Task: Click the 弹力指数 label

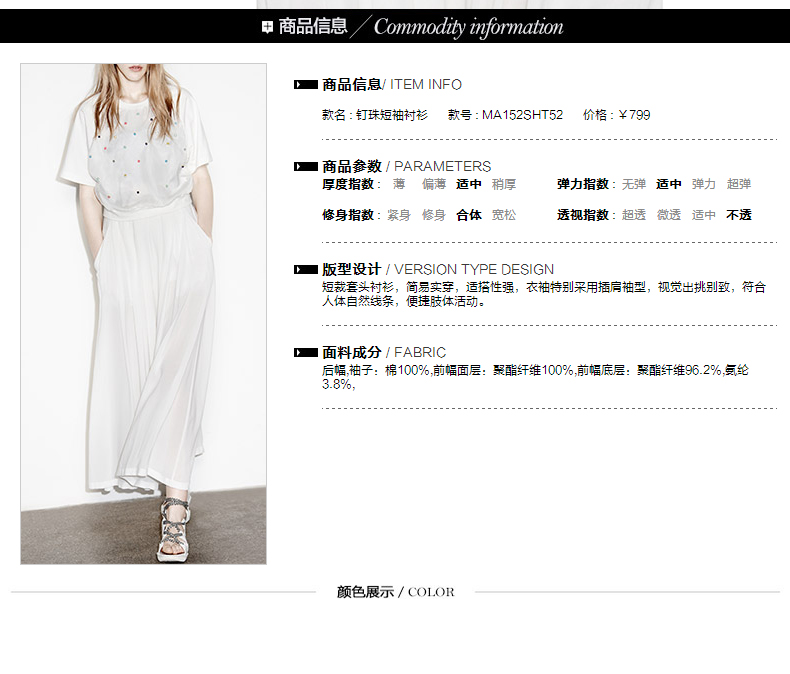Action: [583, 184]
